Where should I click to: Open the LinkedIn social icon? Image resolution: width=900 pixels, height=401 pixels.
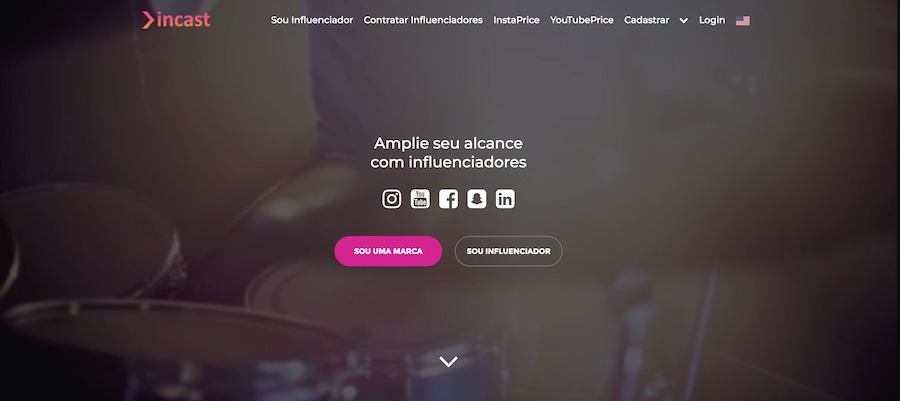pos(505,199)
